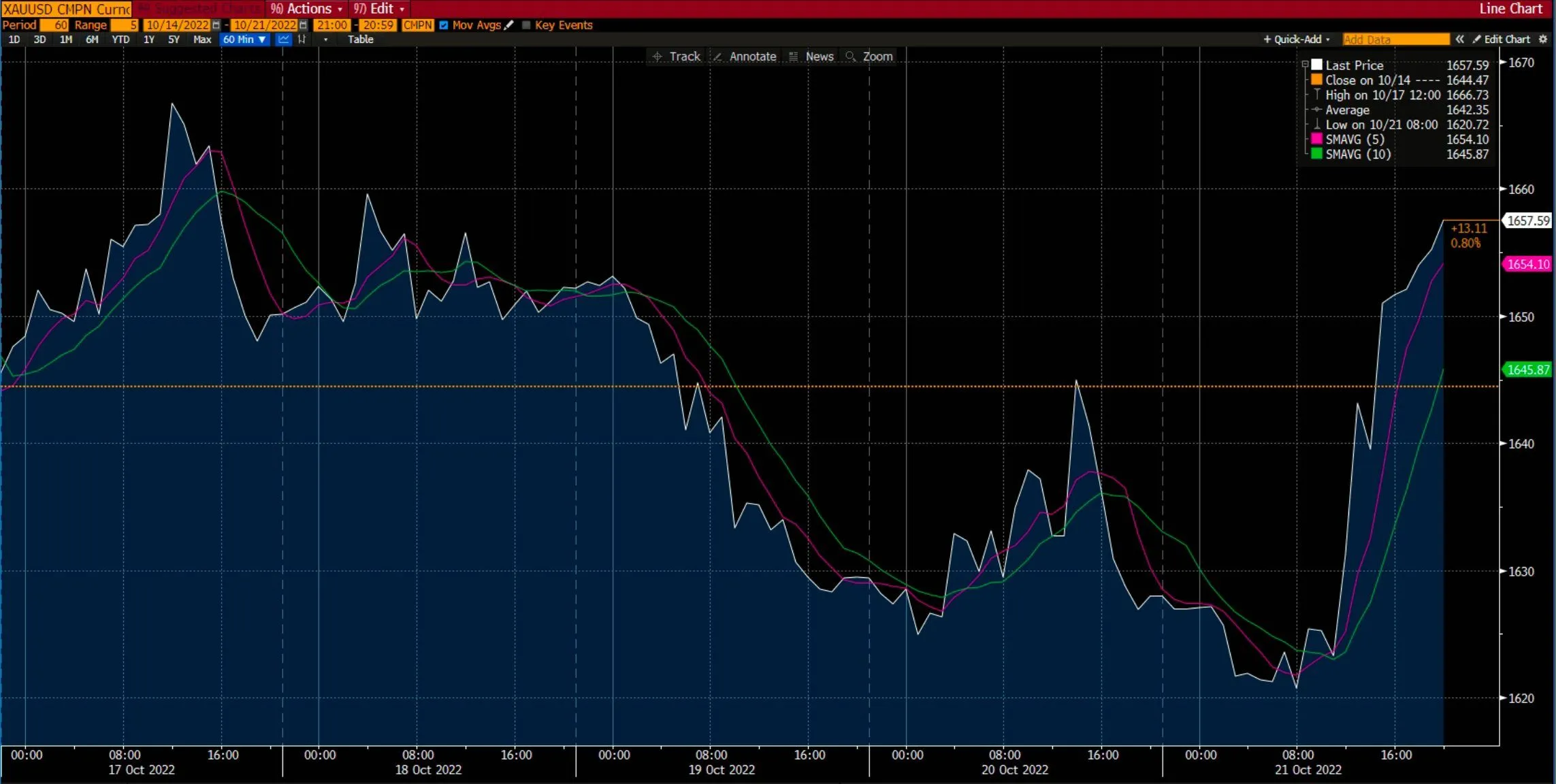Open the Actions menu
This screenshot has height=784, width=1556.
pos(305,9)
